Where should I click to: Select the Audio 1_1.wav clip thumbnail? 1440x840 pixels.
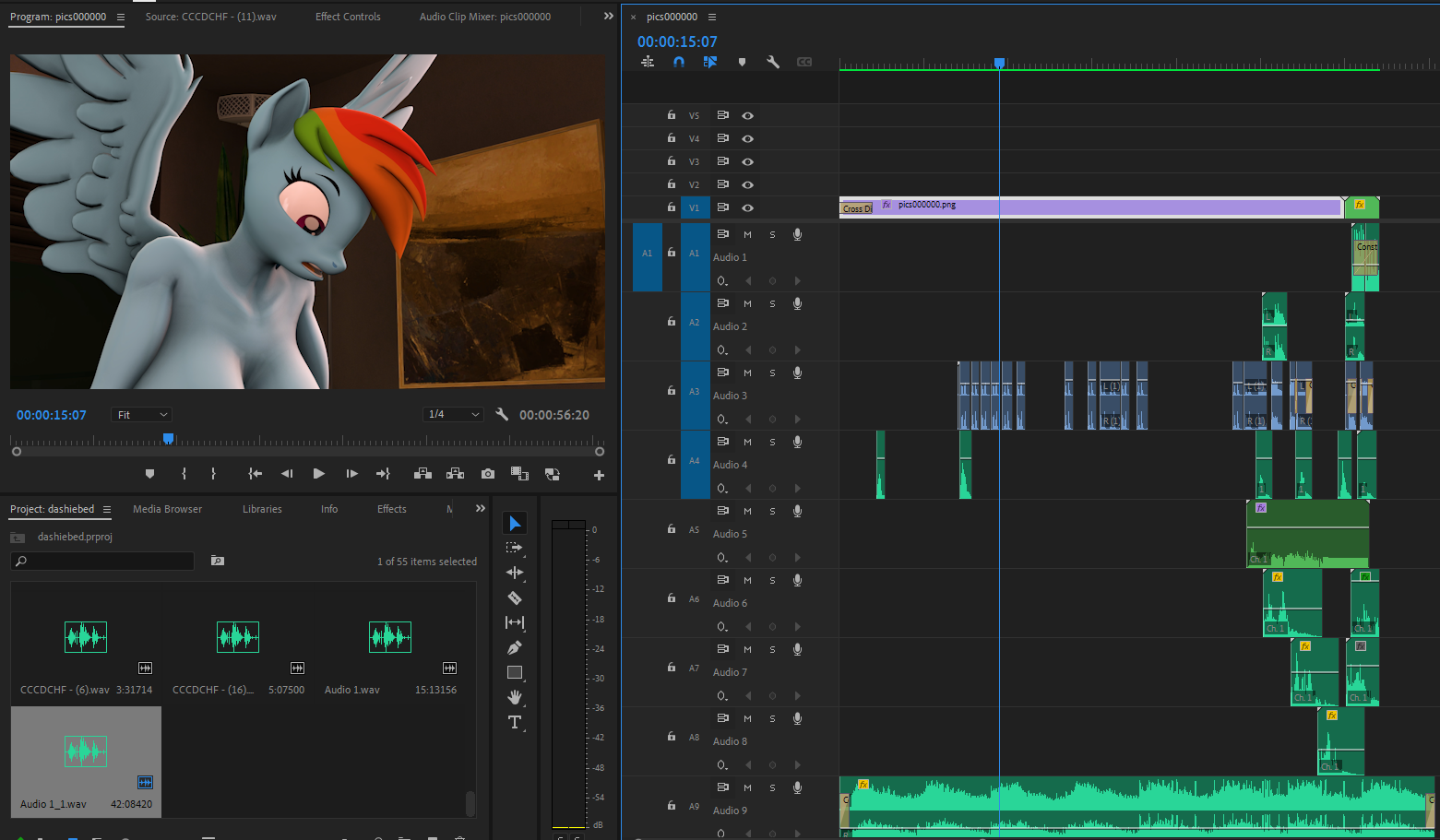tap(86, 751)
